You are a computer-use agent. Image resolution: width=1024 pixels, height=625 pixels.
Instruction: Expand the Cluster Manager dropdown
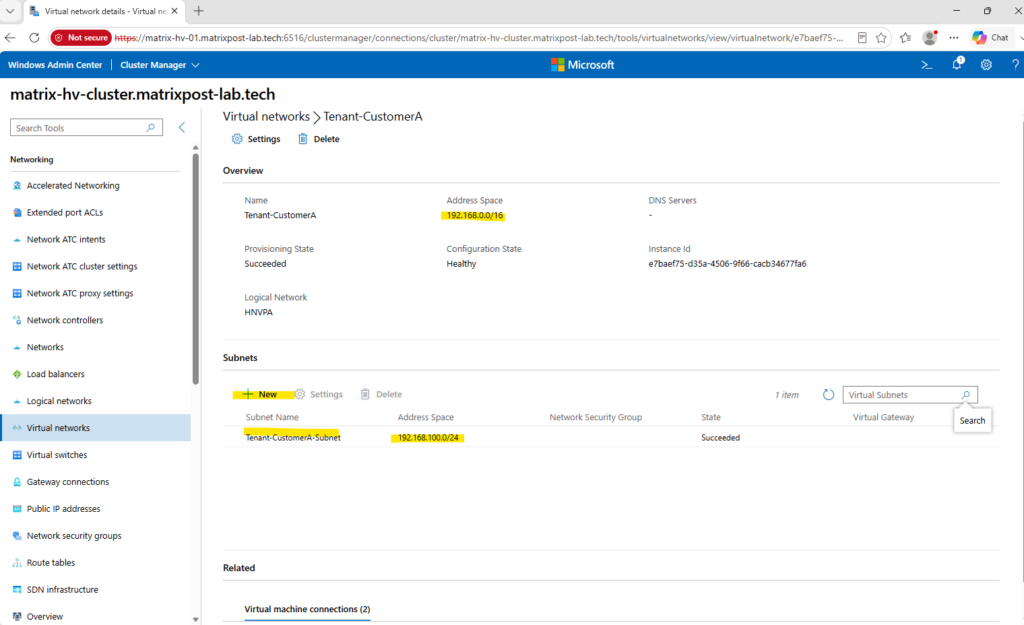[x=159, y=65]
